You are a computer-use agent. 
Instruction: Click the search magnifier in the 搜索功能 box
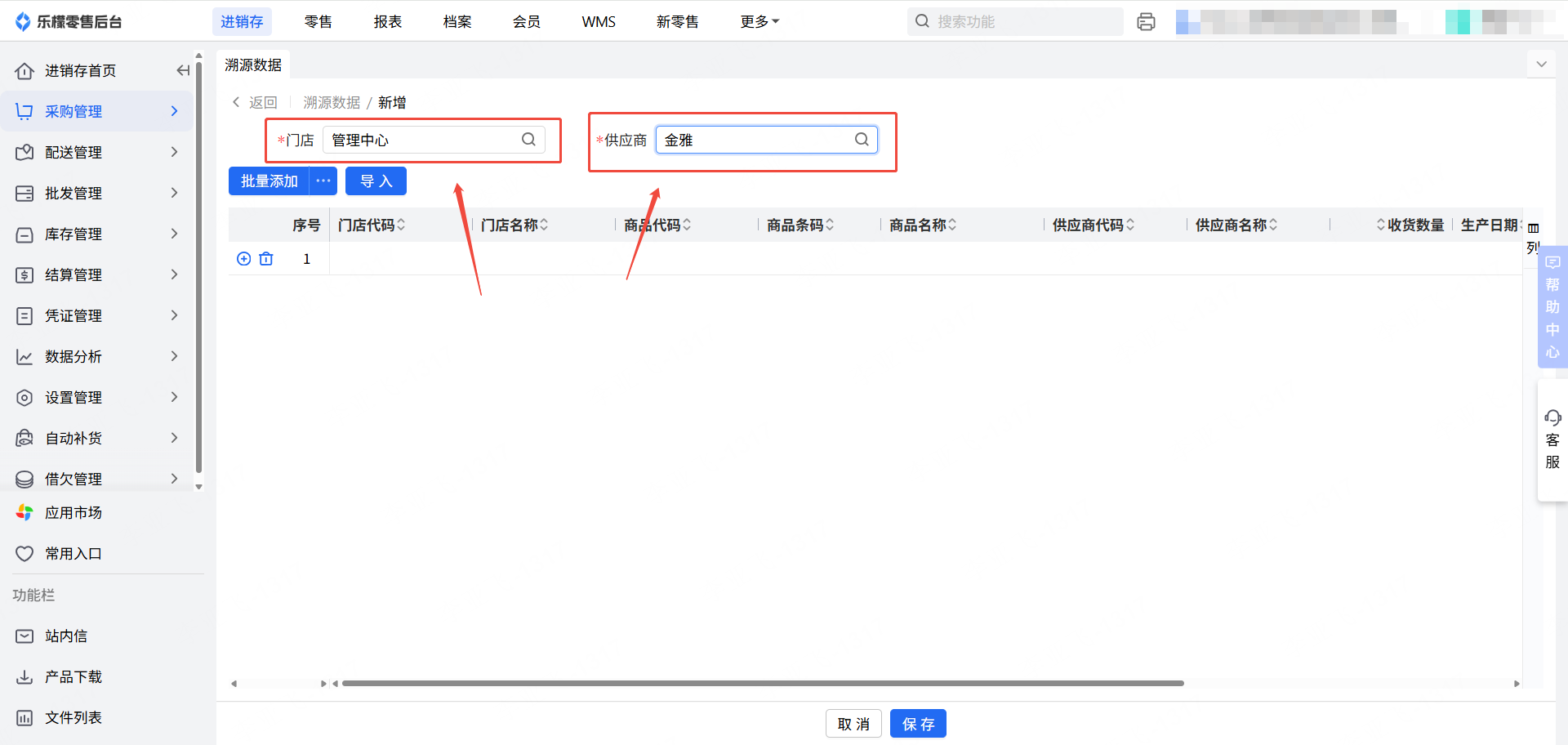pyautogui.click(x=922, y=21)
